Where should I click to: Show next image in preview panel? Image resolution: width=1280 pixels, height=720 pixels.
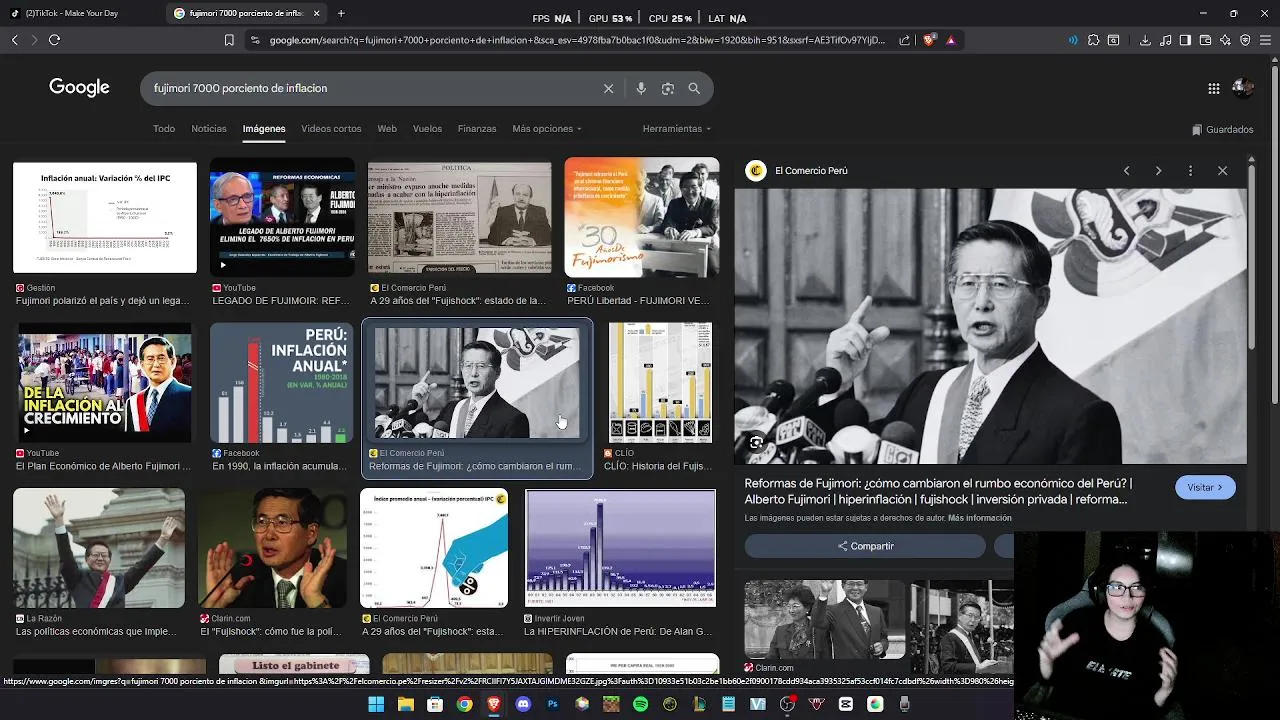(1158, 171)
